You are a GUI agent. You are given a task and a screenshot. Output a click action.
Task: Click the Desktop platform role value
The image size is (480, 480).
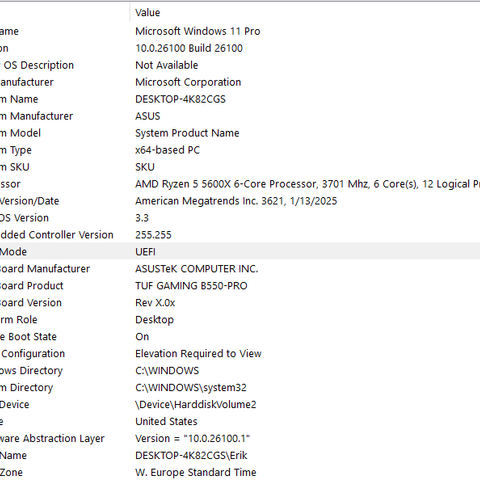pos(154,320)
